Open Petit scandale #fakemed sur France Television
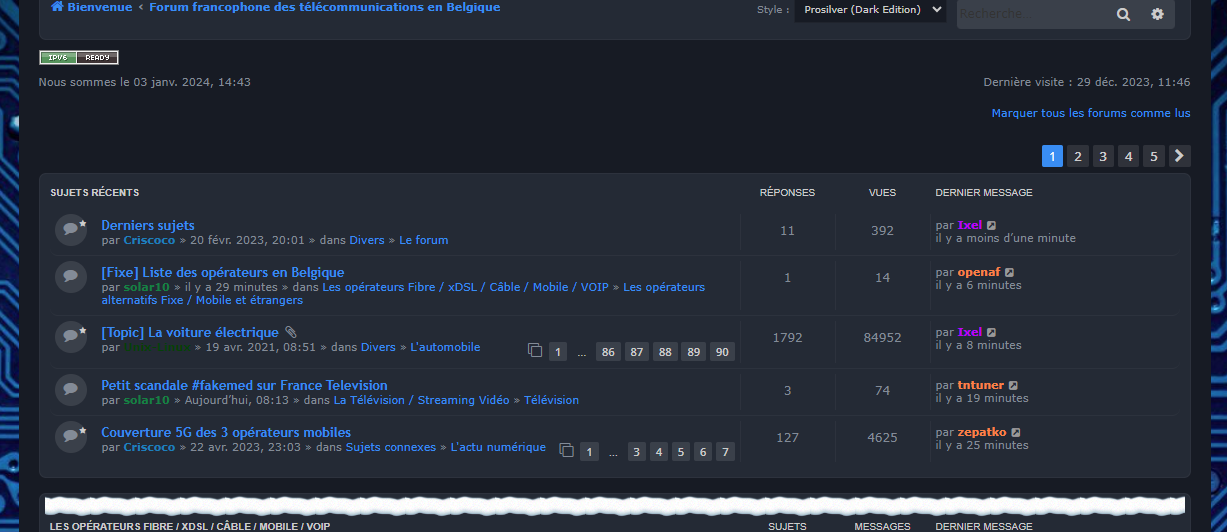This screenshot has width=1227, height=532. [244, 385]
